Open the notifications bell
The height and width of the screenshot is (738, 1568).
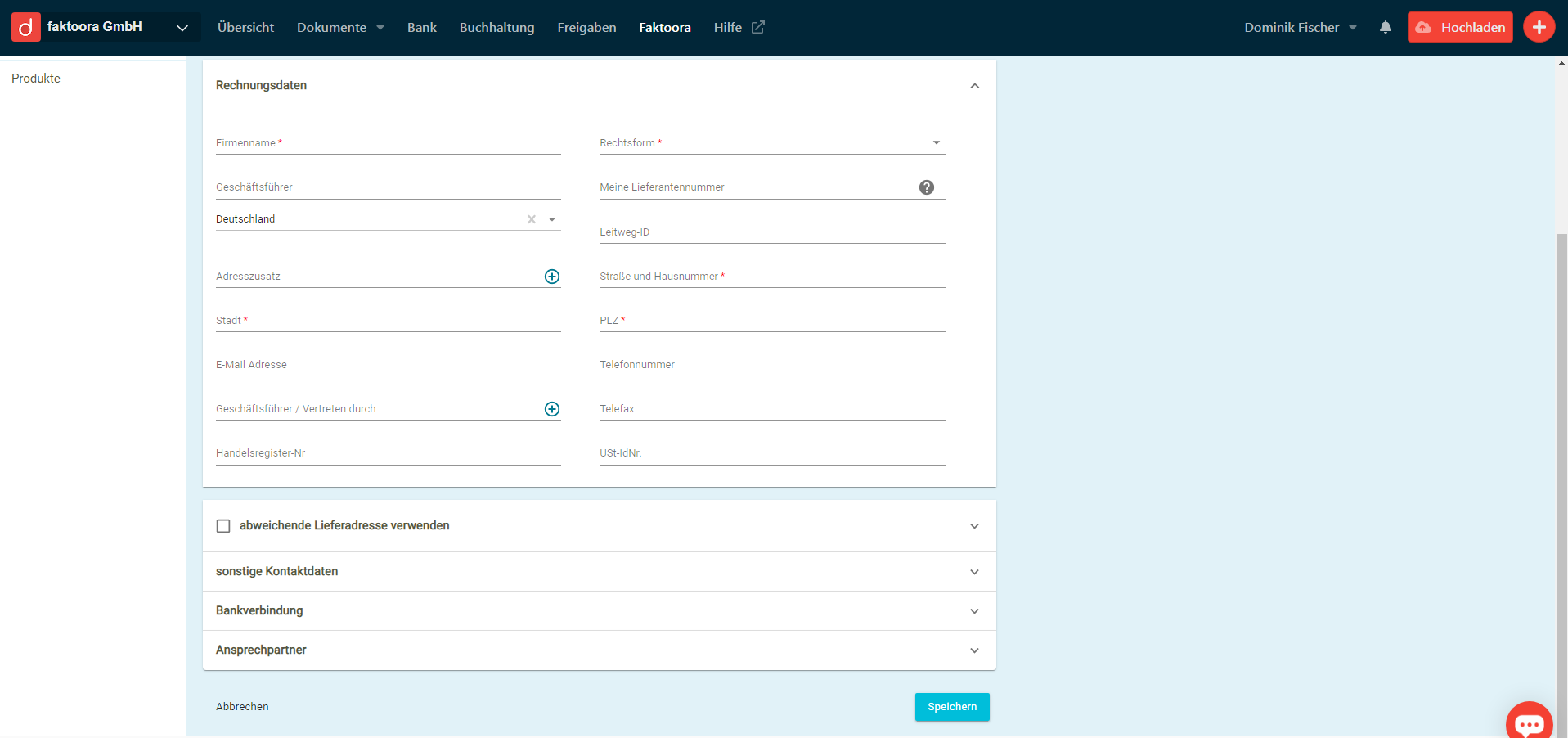click(x=1385, y=27)
